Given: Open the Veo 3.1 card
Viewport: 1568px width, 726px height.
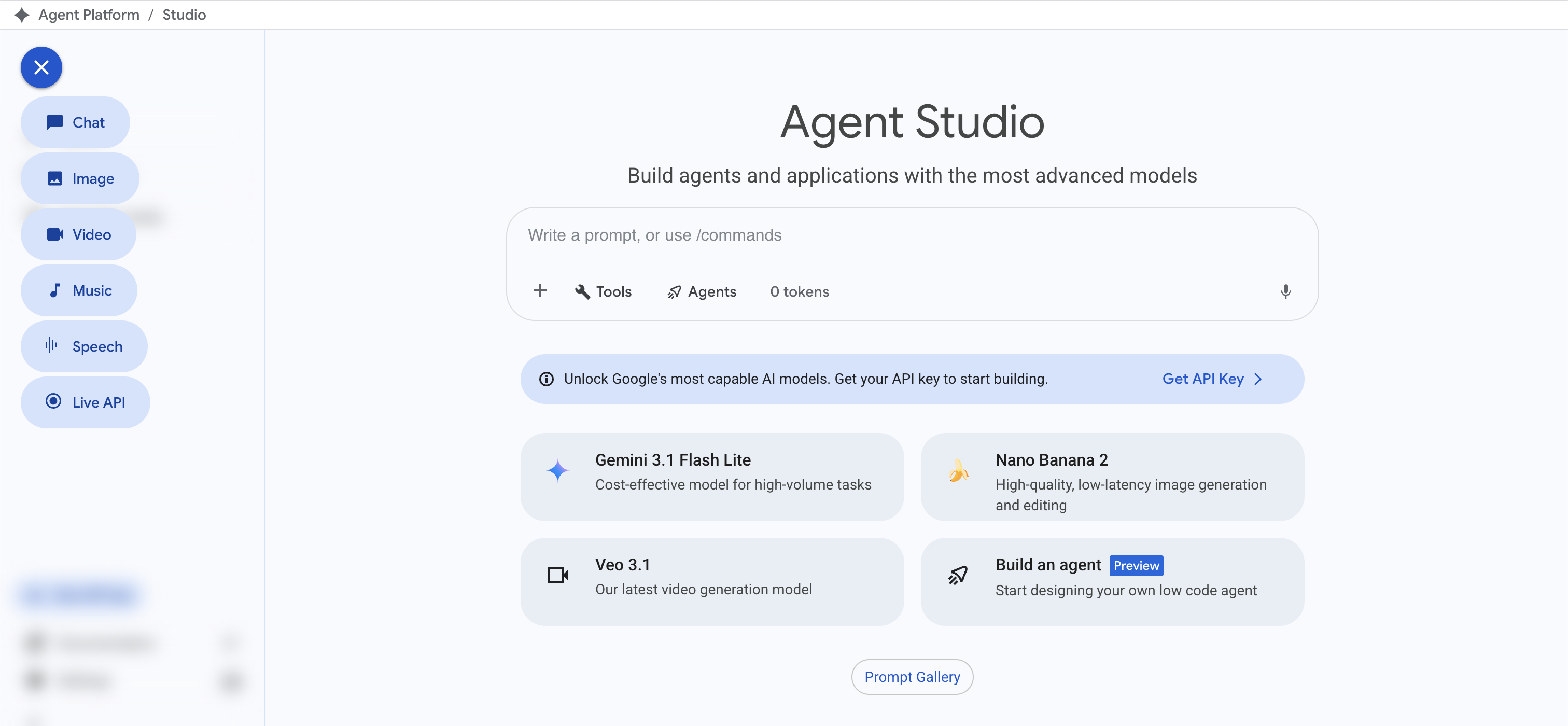Looking at the screenshot, I should pyautogui.click(x=711, y=581).
